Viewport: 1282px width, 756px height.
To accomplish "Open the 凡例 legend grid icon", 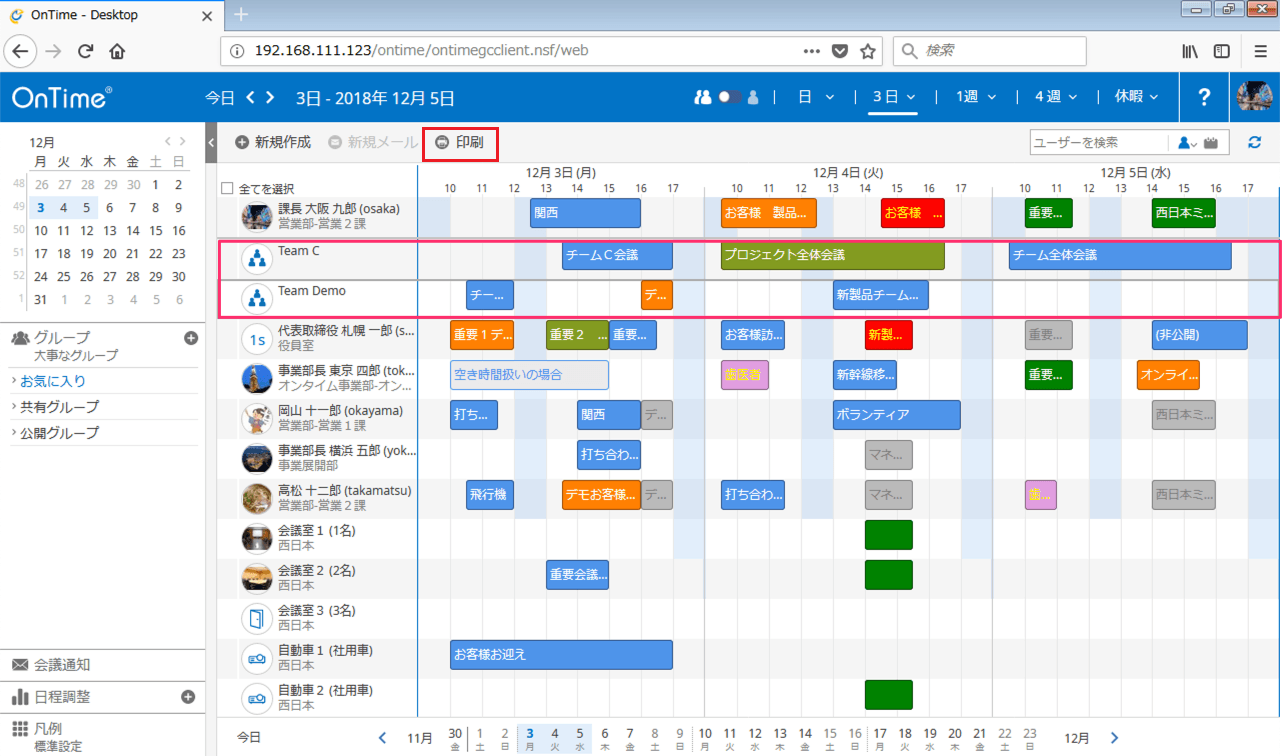I will pos(20,729).
